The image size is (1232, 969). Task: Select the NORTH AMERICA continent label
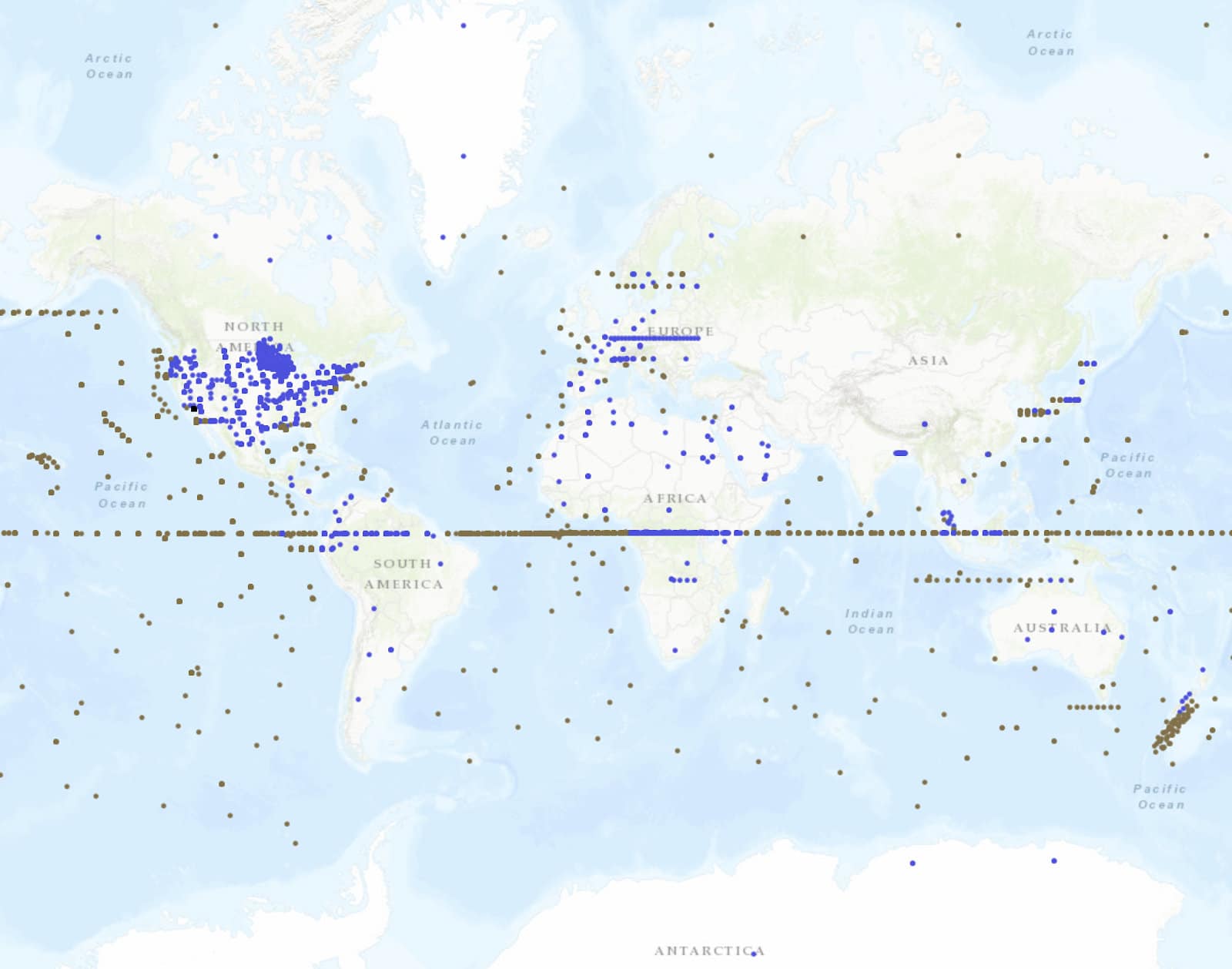point(255,337)
